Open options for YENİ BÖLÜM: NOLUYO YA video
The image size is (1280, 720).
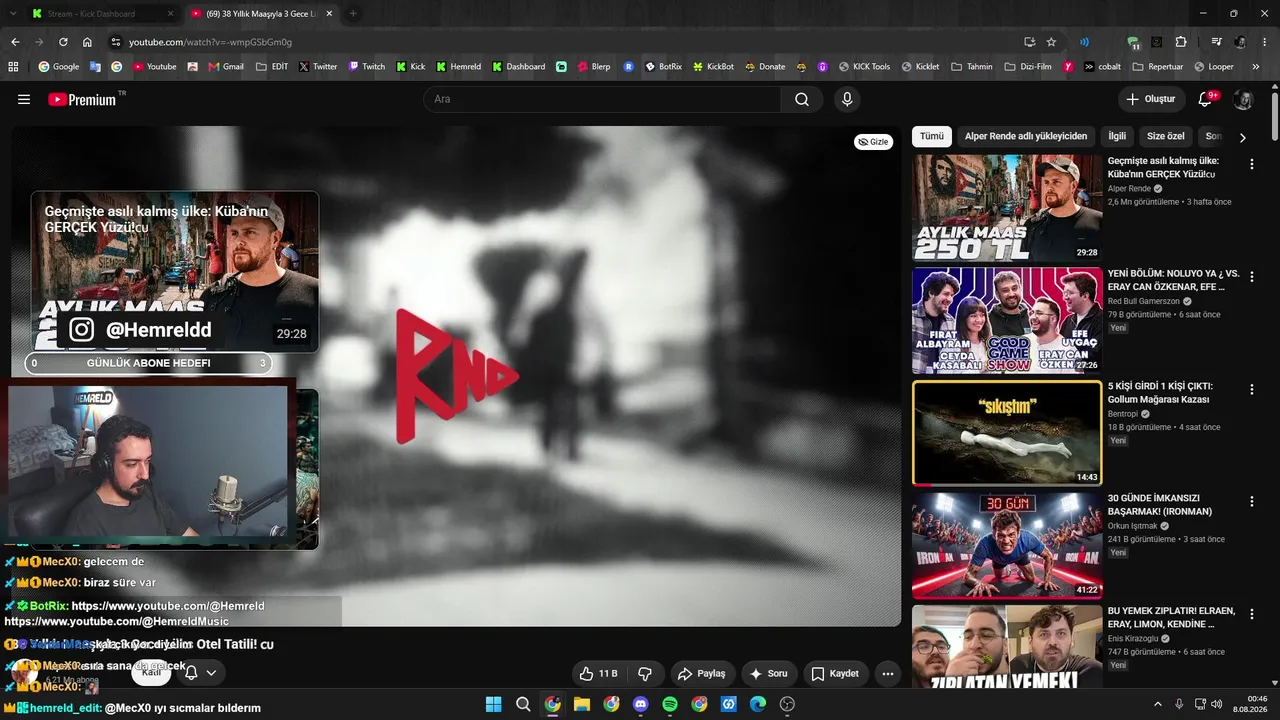pos(1251,276)
